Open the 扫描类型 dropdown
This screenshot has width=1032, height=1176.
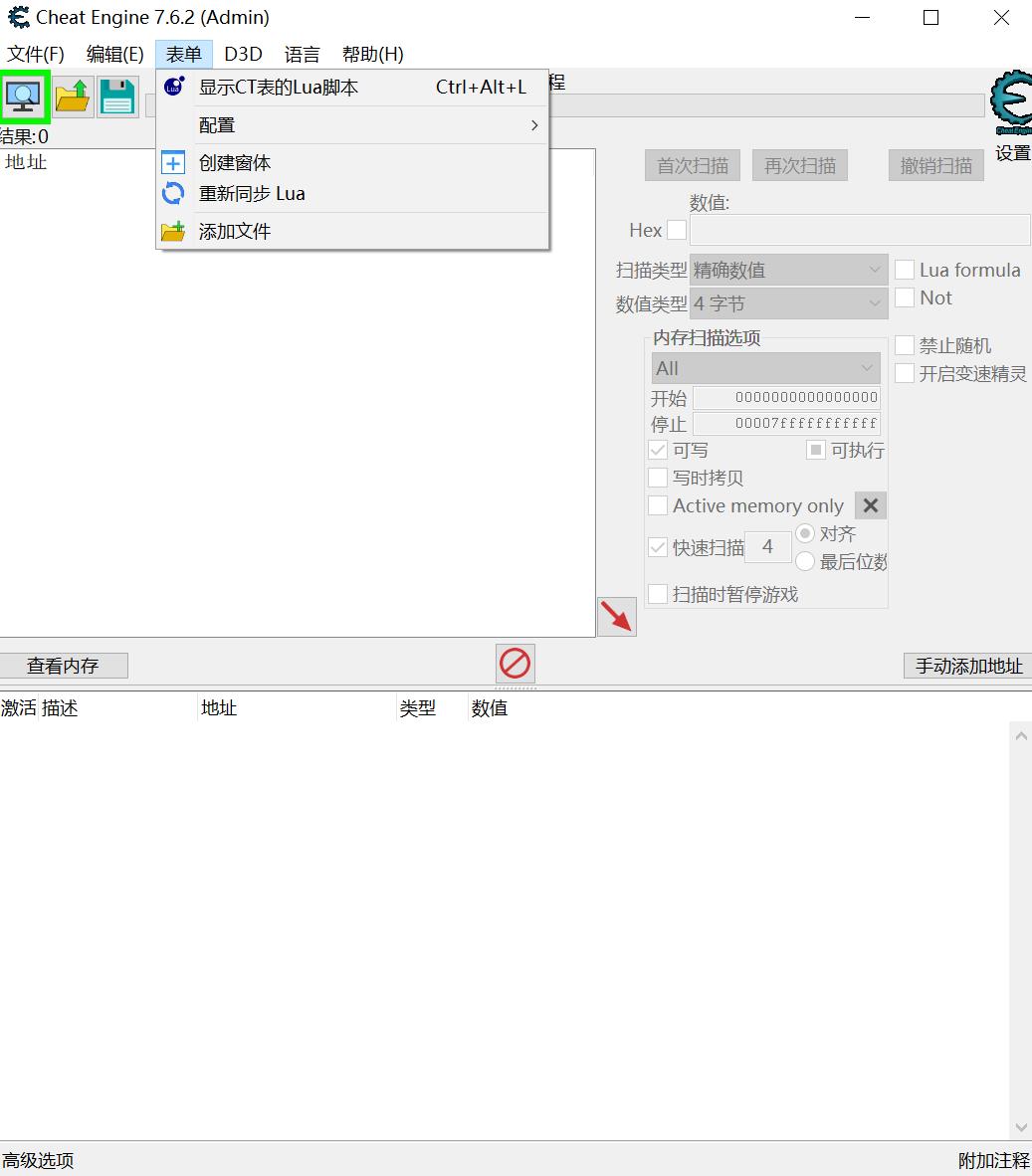coord(788,270)
